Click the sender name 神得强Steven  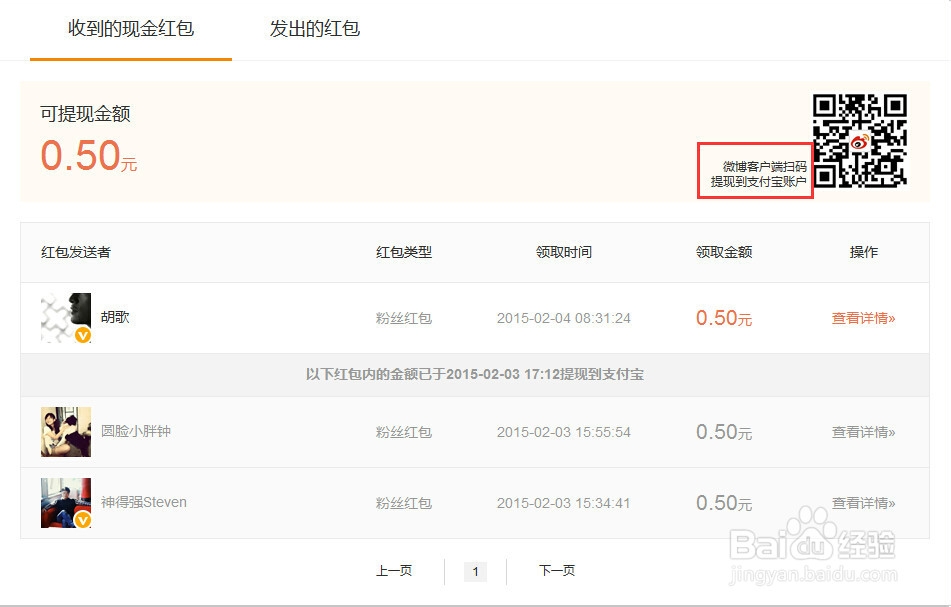tap(144, 502)
